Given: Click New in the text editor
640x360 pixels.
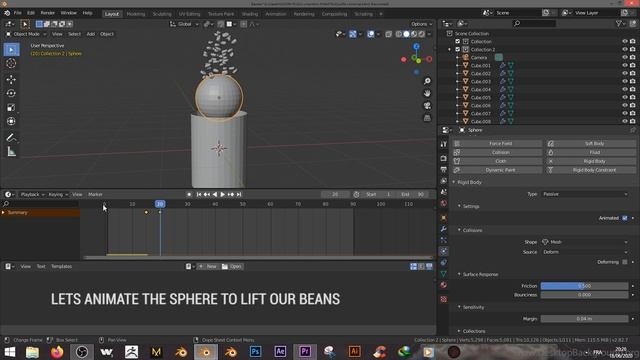Looking at the screenshot, I should (208, 267).
